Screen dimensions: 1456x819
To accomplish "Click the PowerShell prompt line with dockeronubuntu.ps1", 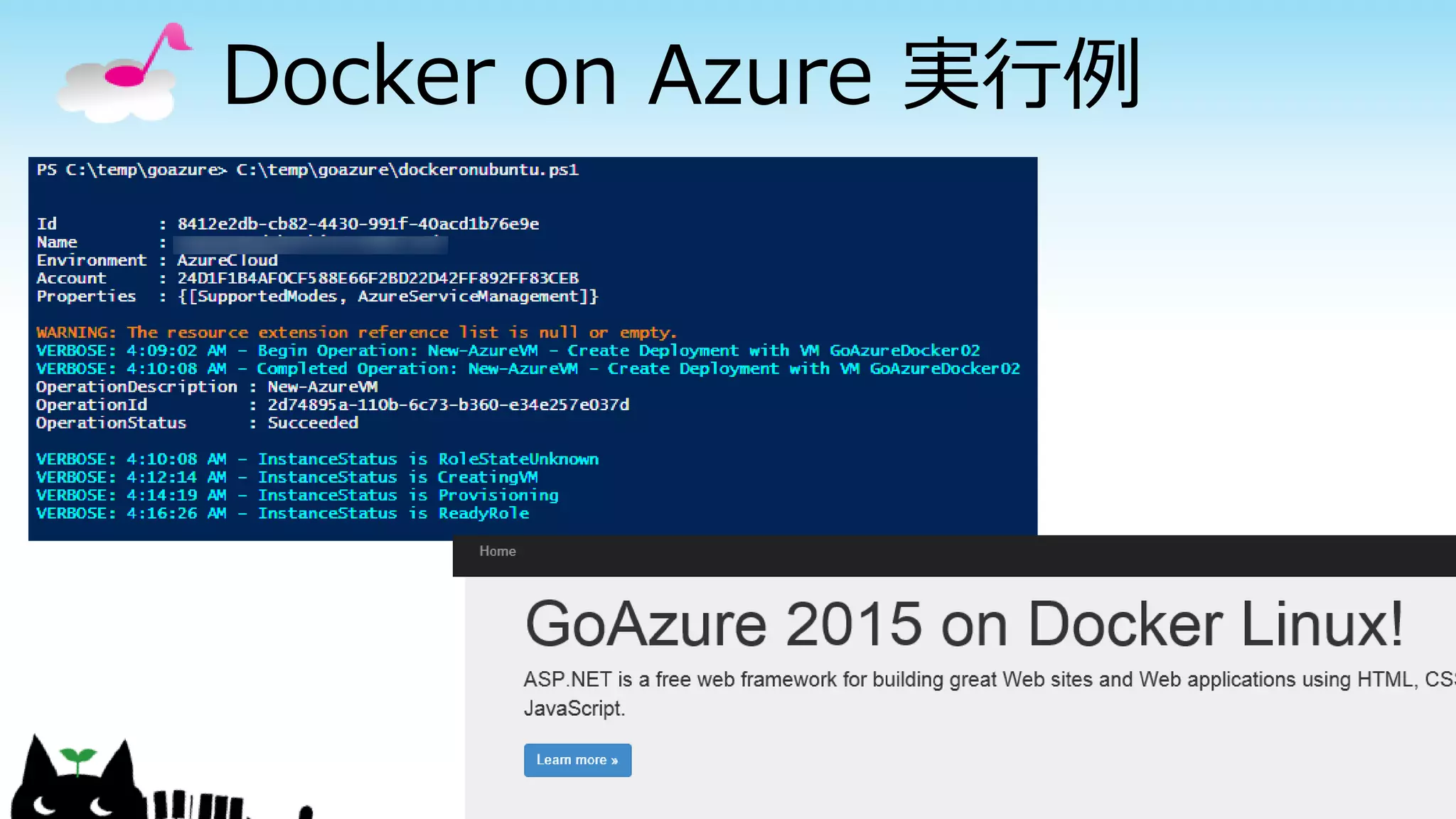I will tap(308, 170).
